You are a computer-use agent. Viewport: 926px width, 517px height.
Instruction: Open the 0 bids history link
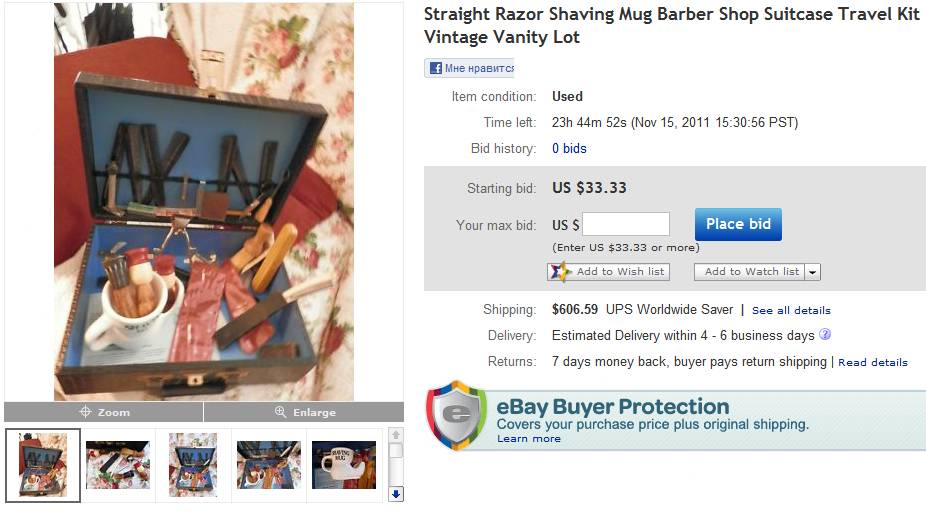[569, 148]
